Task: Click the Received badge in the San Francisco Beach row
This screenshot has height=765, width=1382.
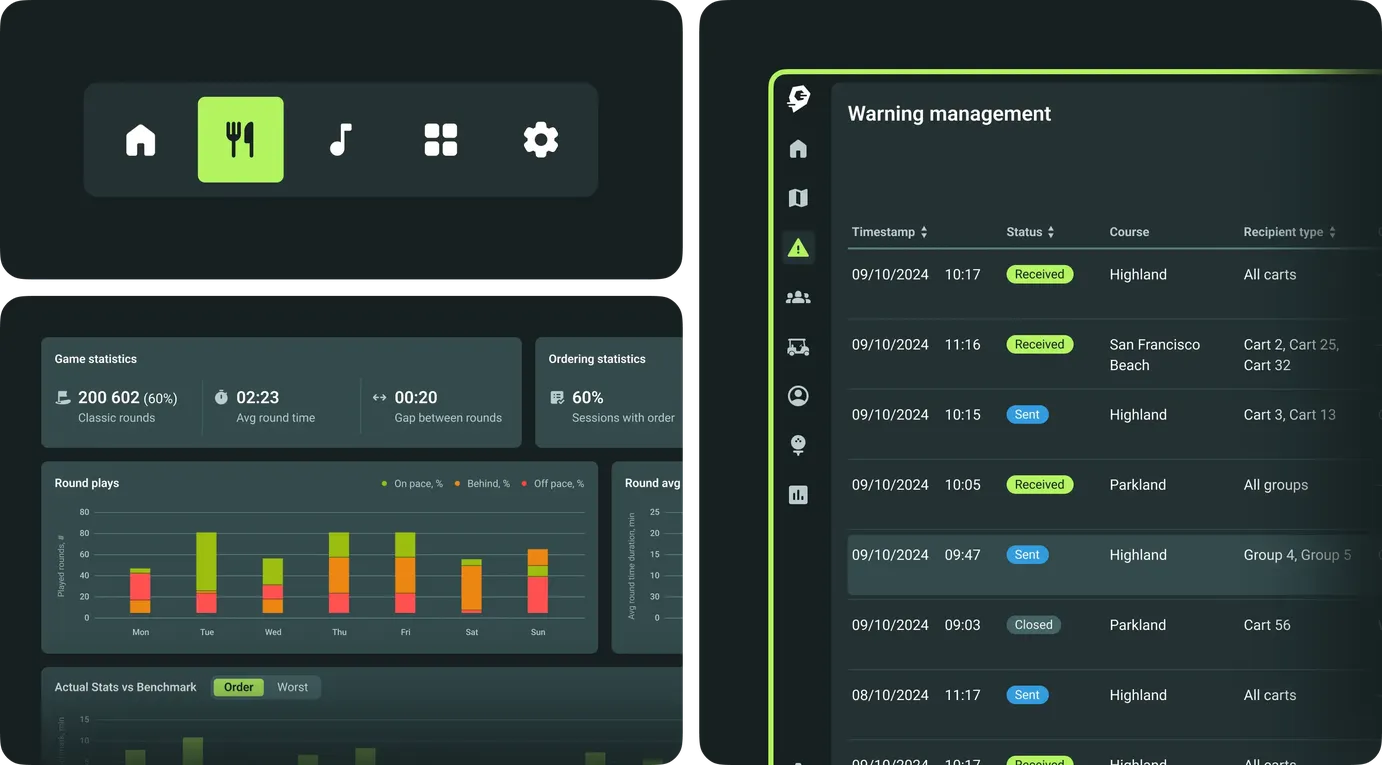Action: click(1040, 344)
